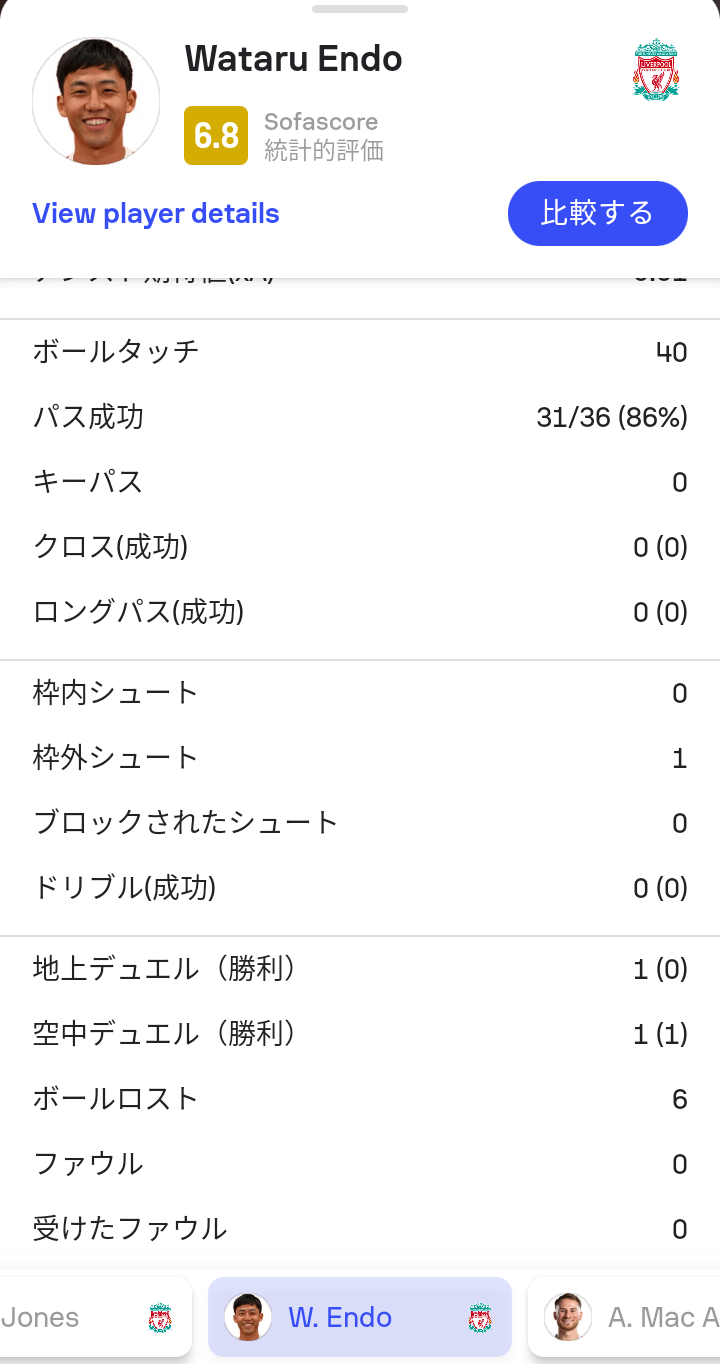Tap the ボールロスト stat row
Screen dimensions: 720x1364
360,1099
